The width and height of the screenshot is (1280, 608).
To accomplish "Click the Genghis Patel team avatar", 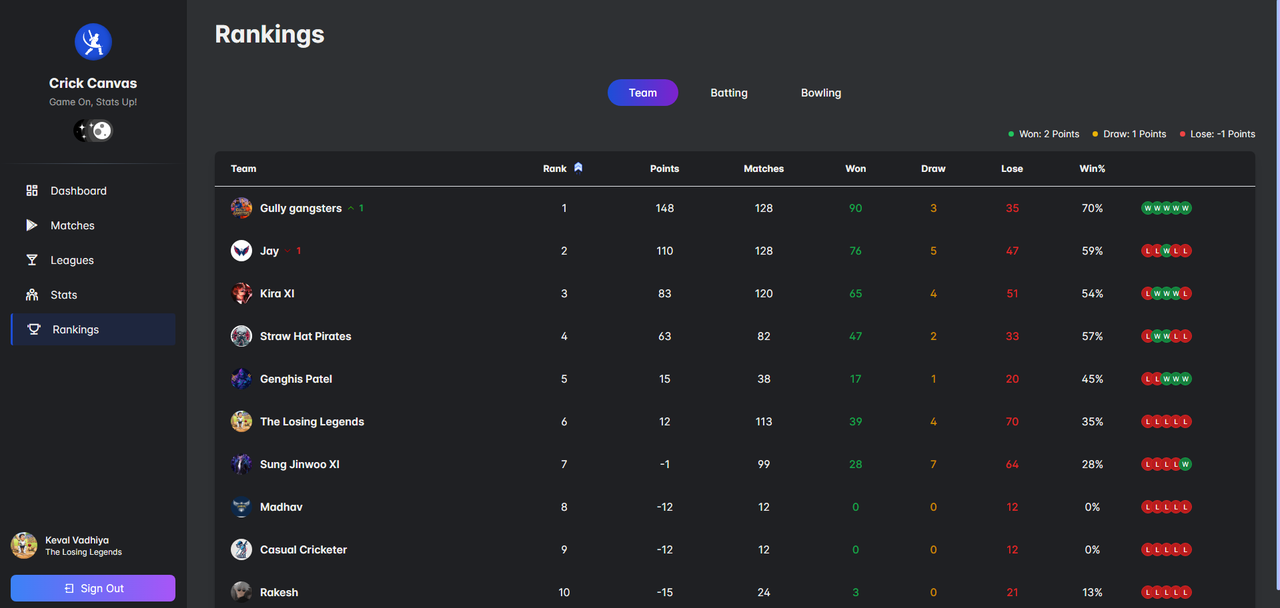I will 242,379.
